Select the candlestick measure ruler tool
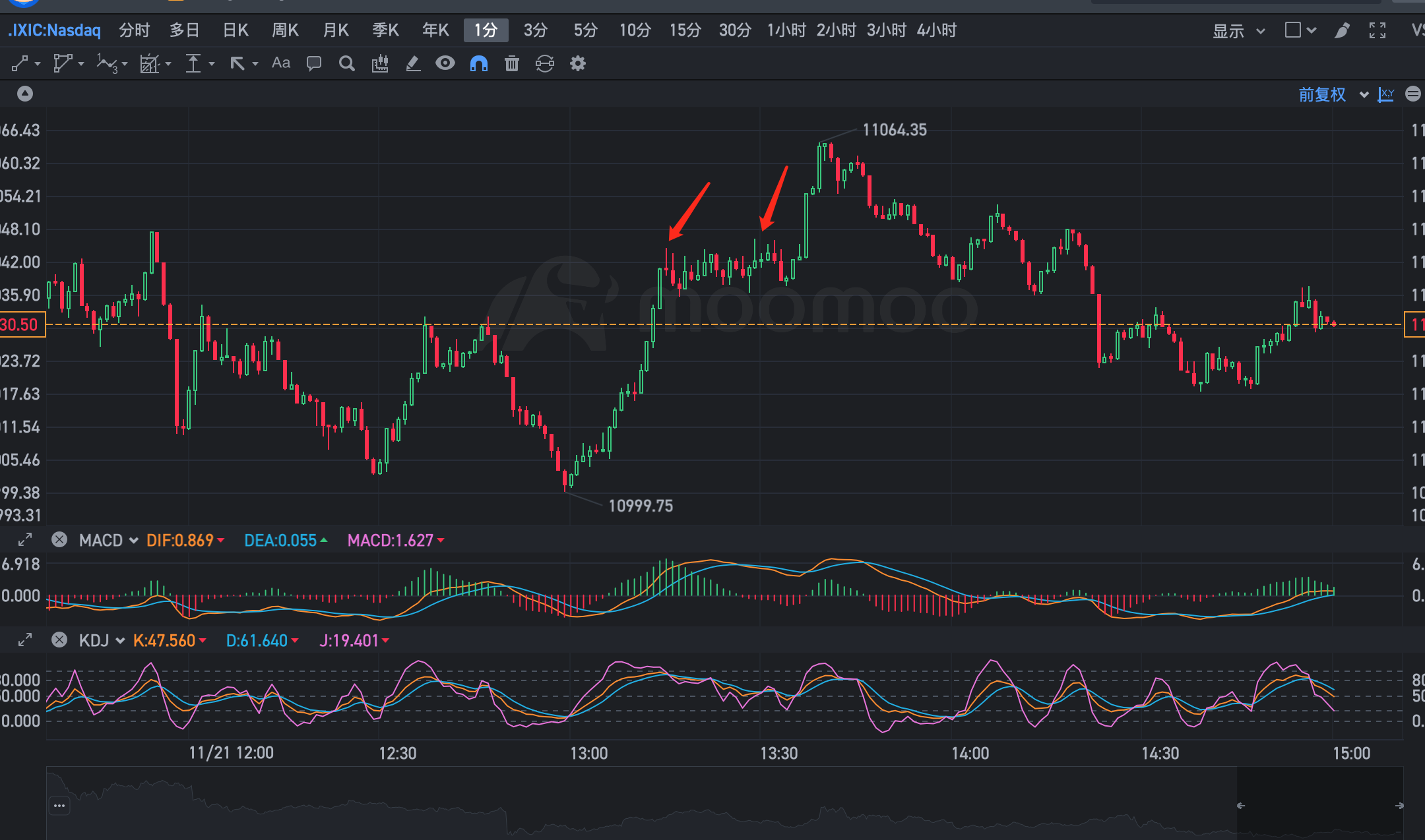Screen dimensions: 1425x840 (x=380, y=64)
